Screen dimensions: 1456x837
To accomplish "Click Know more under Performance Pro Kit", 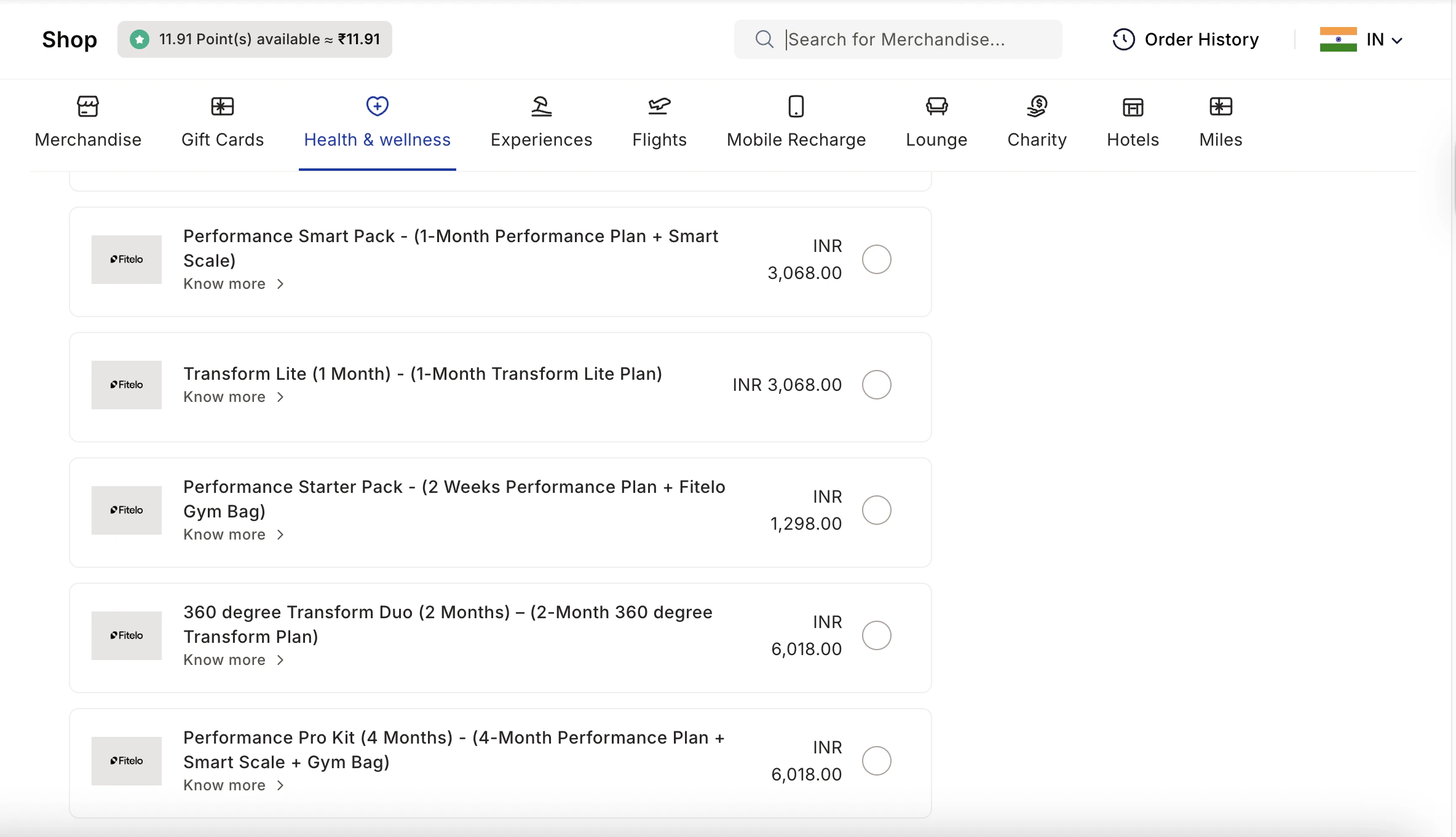I will (224, 785).
